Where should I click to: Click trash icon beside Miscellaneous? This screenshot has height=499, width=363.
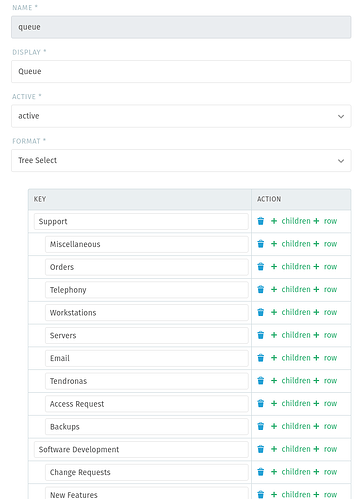coord(261,244)
